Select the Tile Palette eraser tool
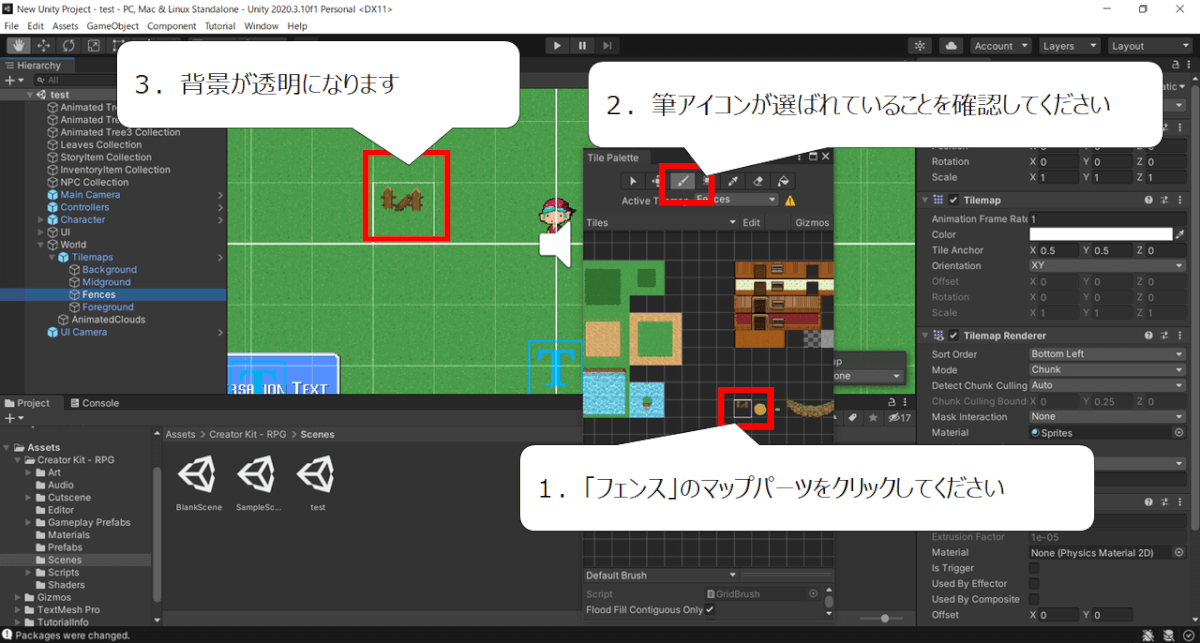This screenshot has height=643, width=1200. (758, 181)
